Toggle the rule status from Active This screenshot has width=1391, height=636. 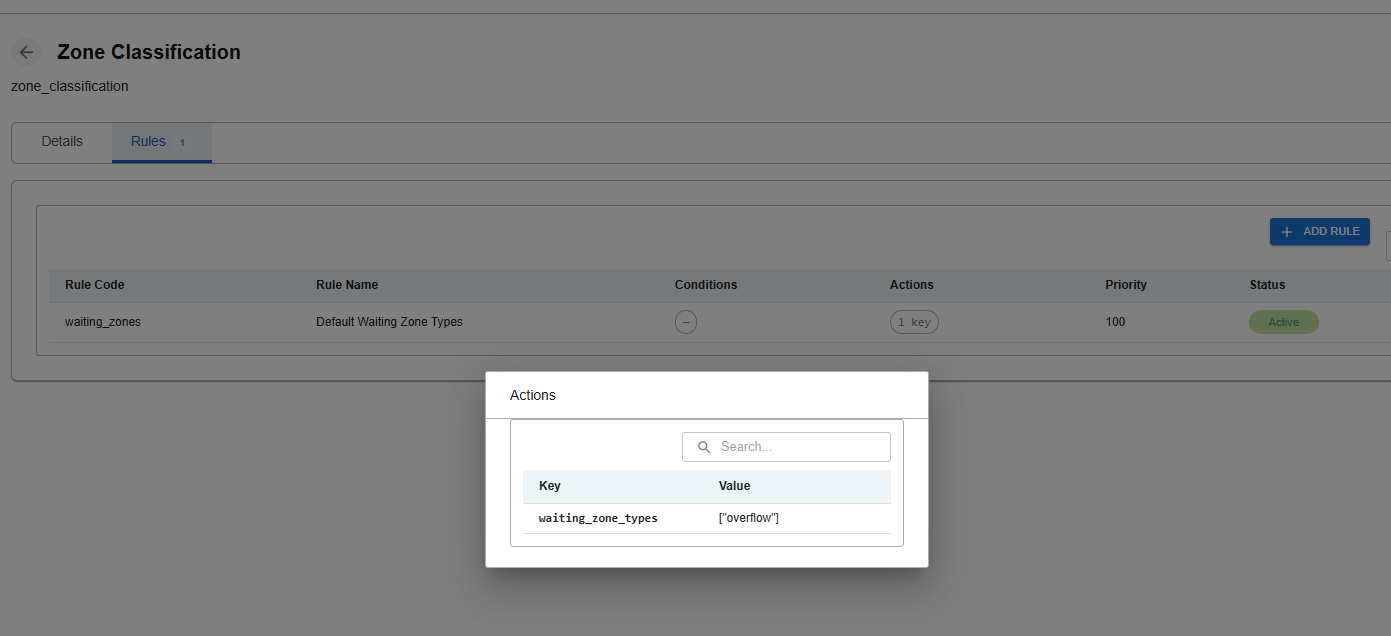click(x=1283, y=321)
